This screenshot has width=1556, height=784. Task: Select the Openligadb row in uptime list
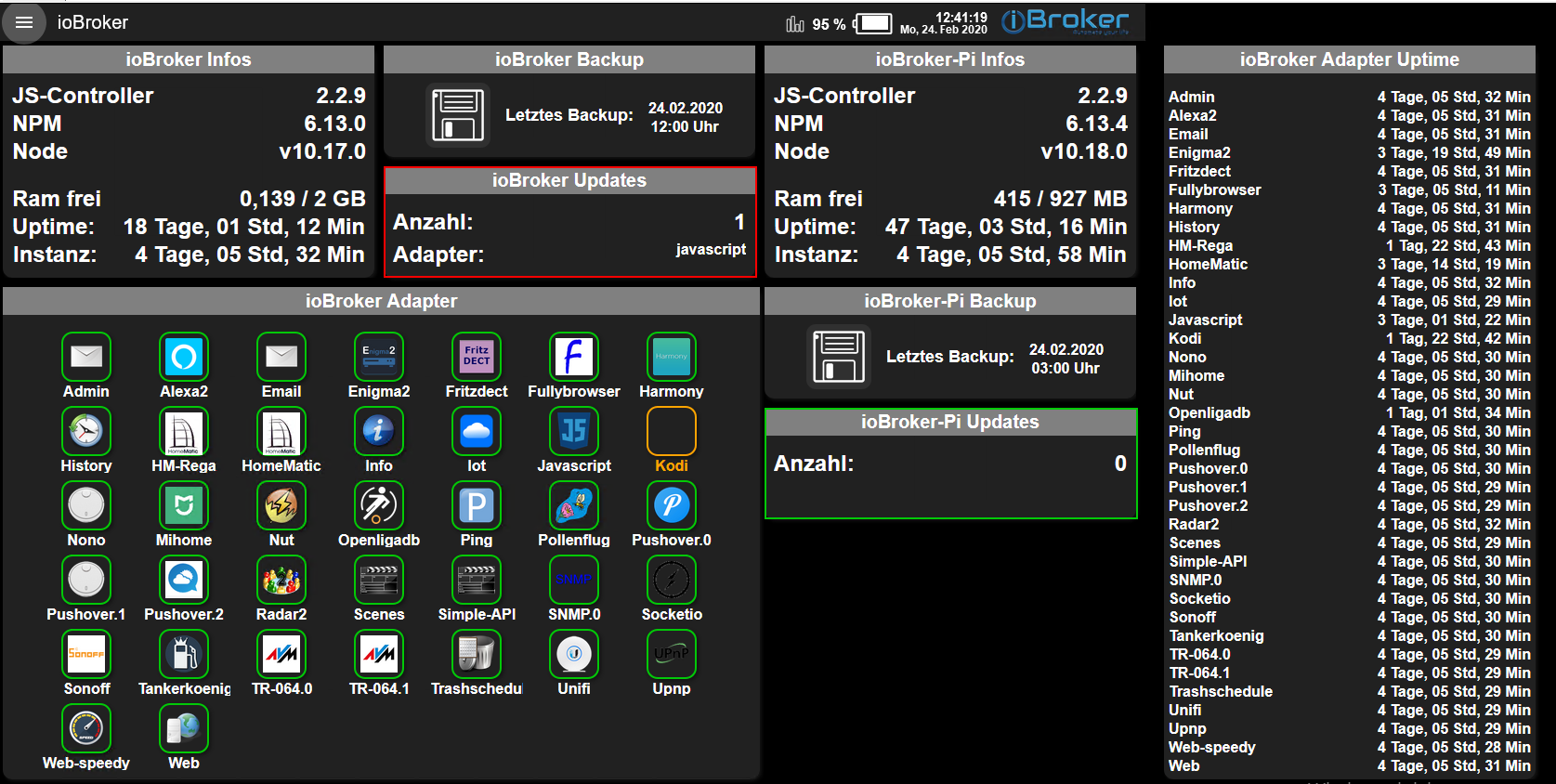point(1350,412)
